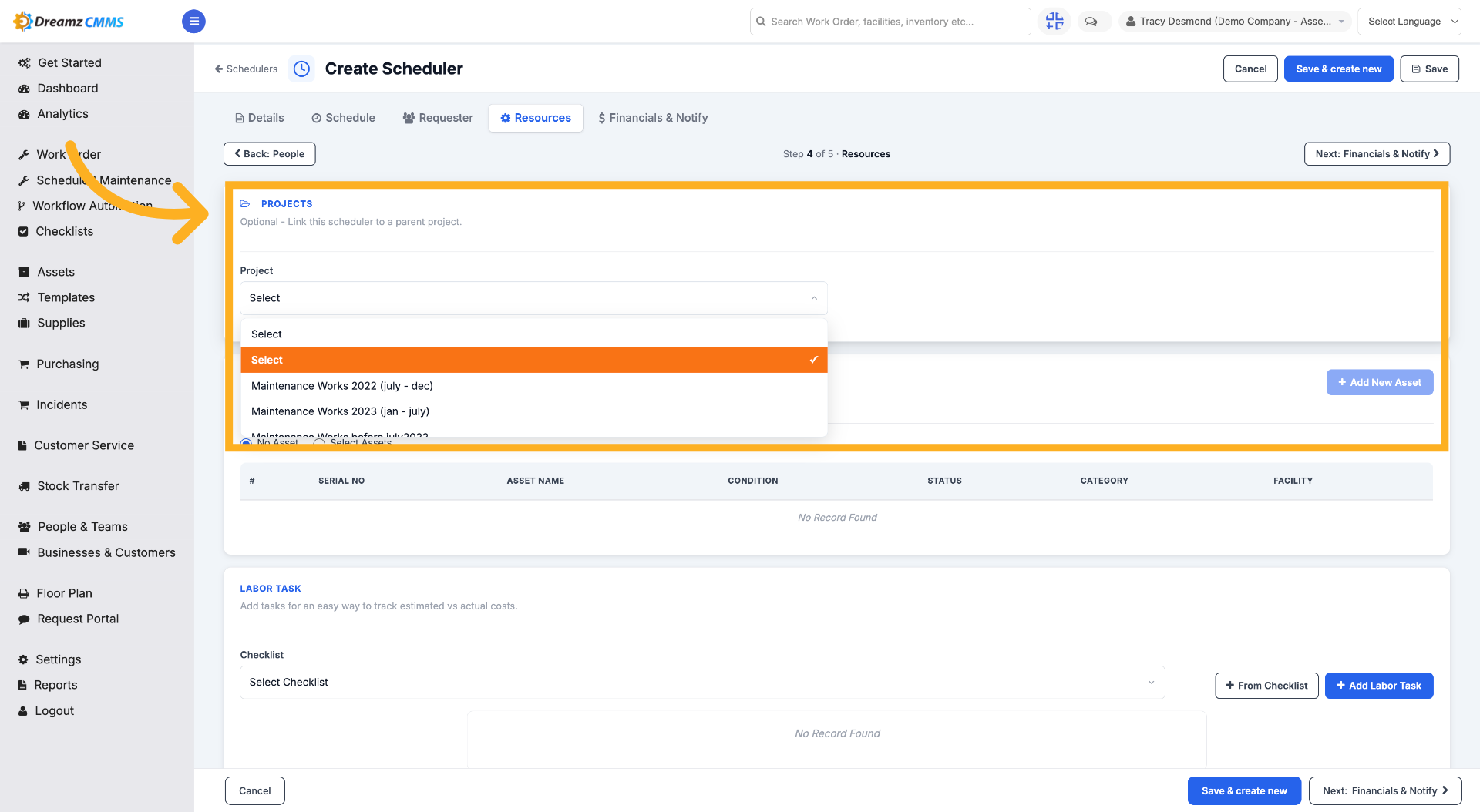Click the Save button
The width and height of the screenshot is (1480, 812).
coord(1430,69)
